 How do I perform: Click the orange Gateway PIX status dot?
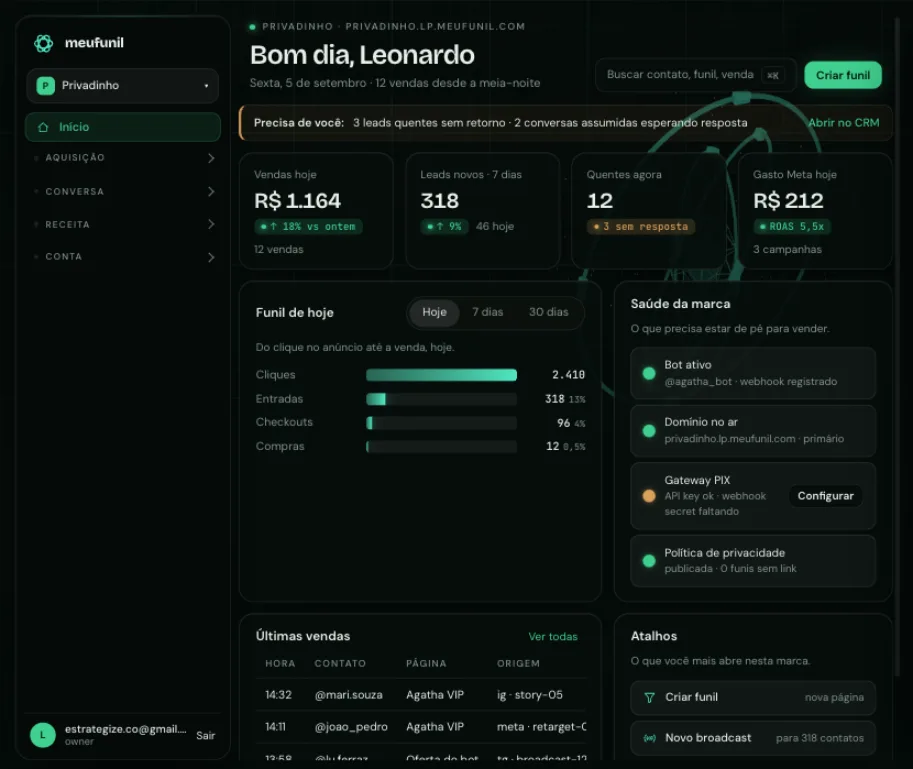pyautogui.click(x=649, y=496)
